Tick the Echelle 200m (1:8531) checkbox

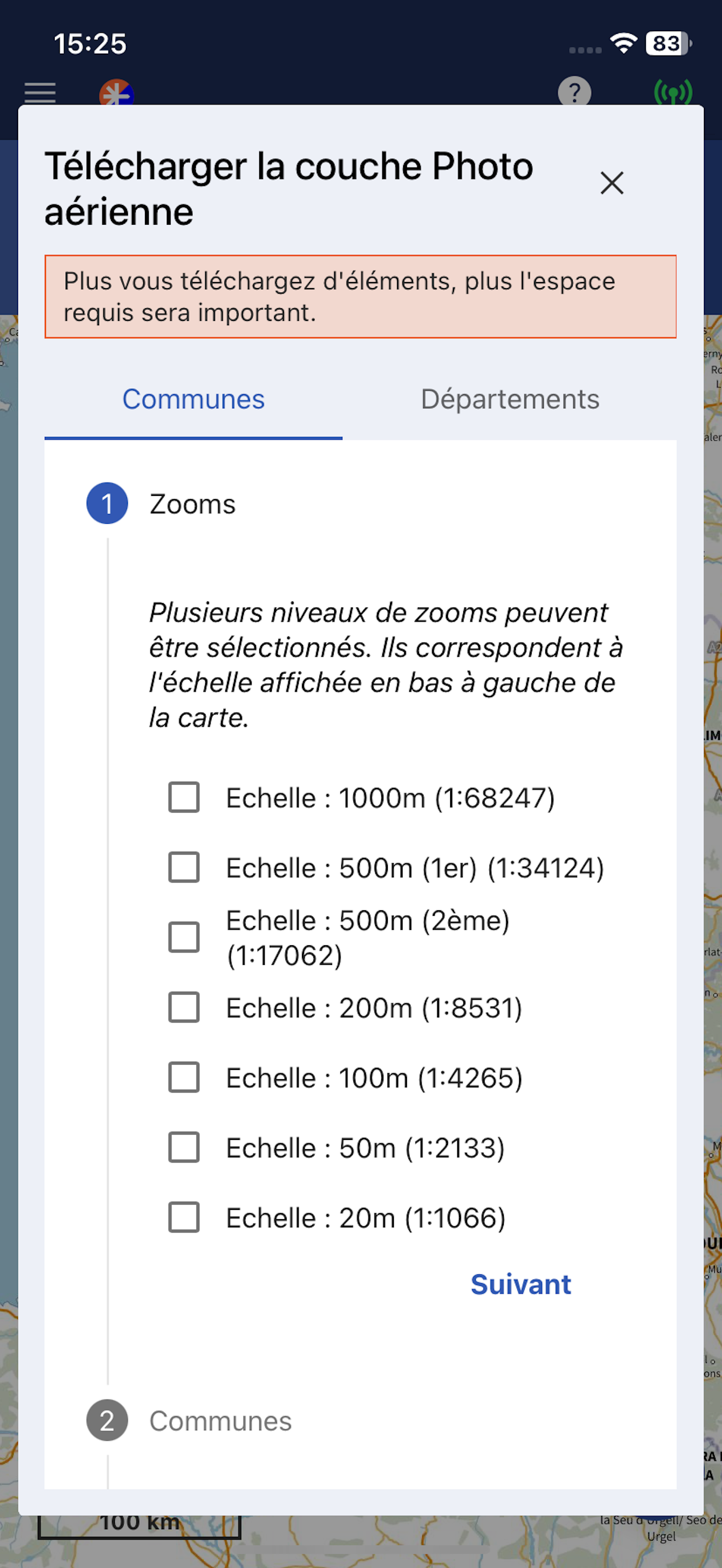(184, 1008)
